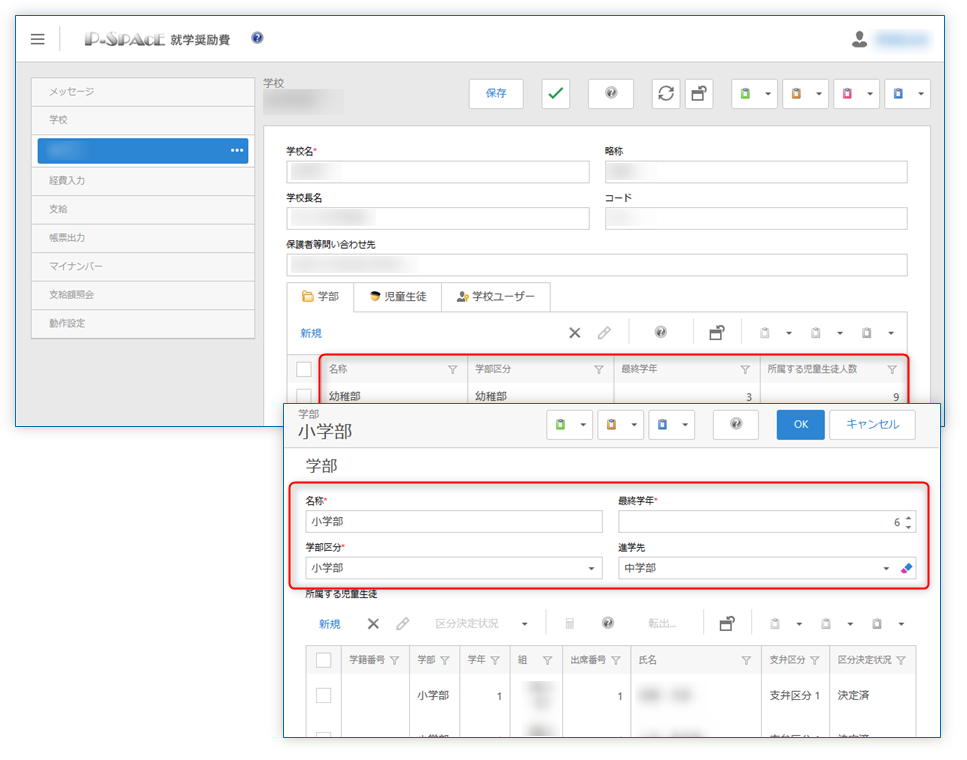Viewport: 967px width, 760px height.
Task: Filter the 学籍番号 column
Action: pos(395,661)
